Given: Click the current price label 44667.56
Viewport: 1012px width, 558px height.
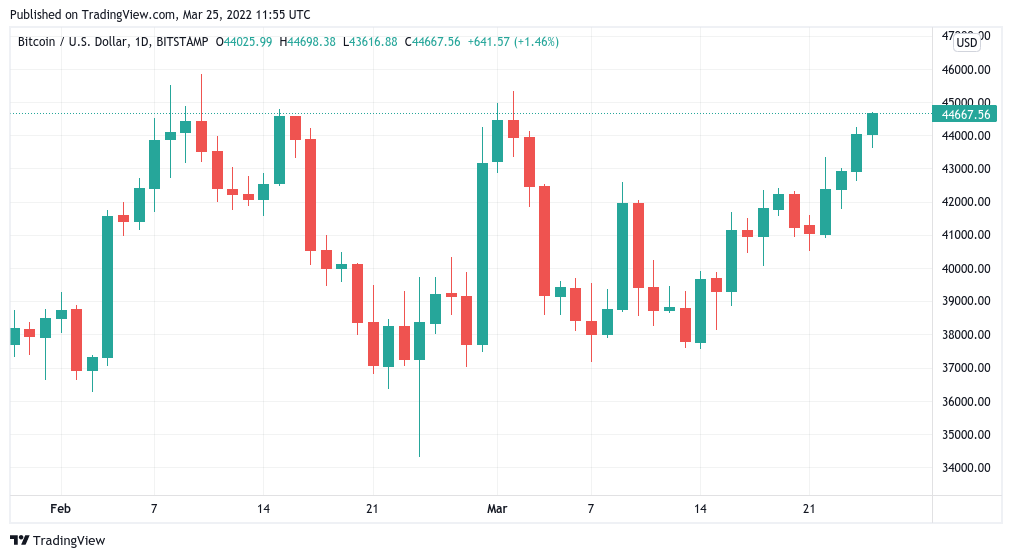Looking at the screenshot, I should [x=965, y=114].
